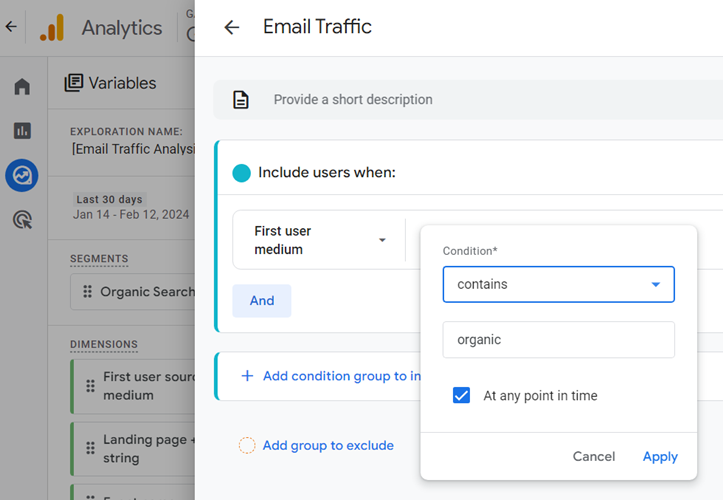Grab First user source medium drag handle

(90, 386)
